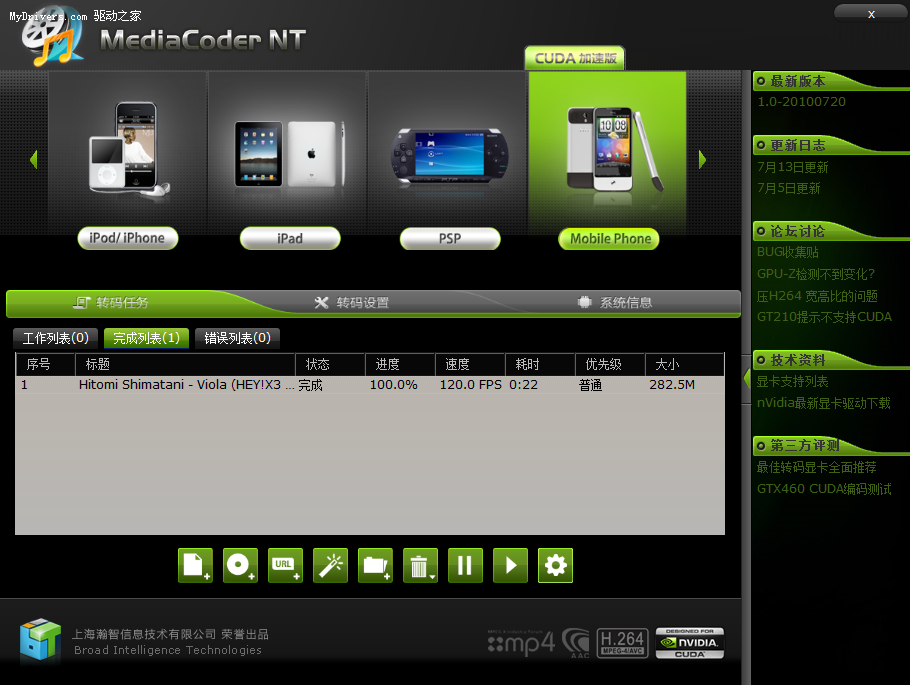Click the iPad preset button
This screenshot has height=685, width=910.
point(290,238)
